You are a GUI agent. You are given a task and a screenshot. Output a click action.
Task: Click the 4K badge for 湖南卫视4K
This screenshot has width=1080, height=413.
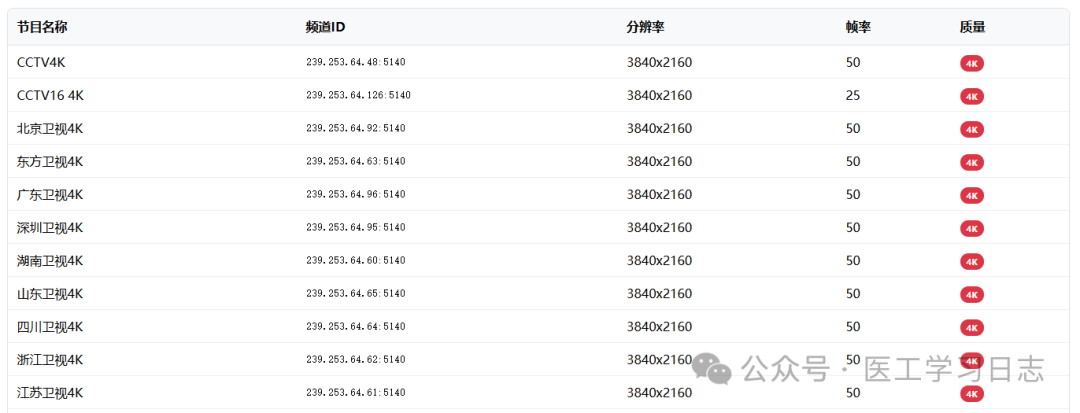(971, 261)
